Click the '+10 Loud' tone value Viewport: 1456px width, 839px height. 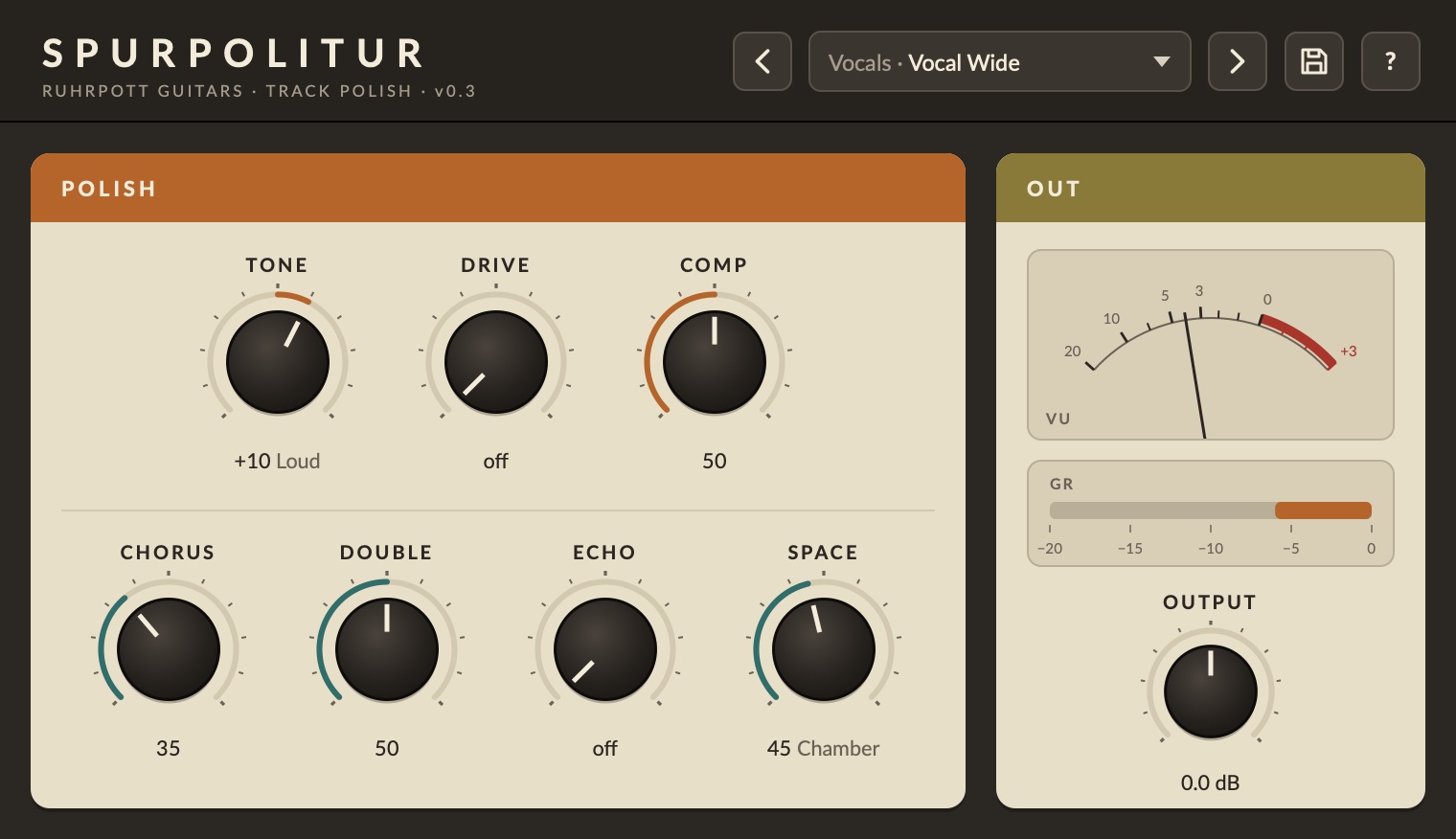click(278, 461)
